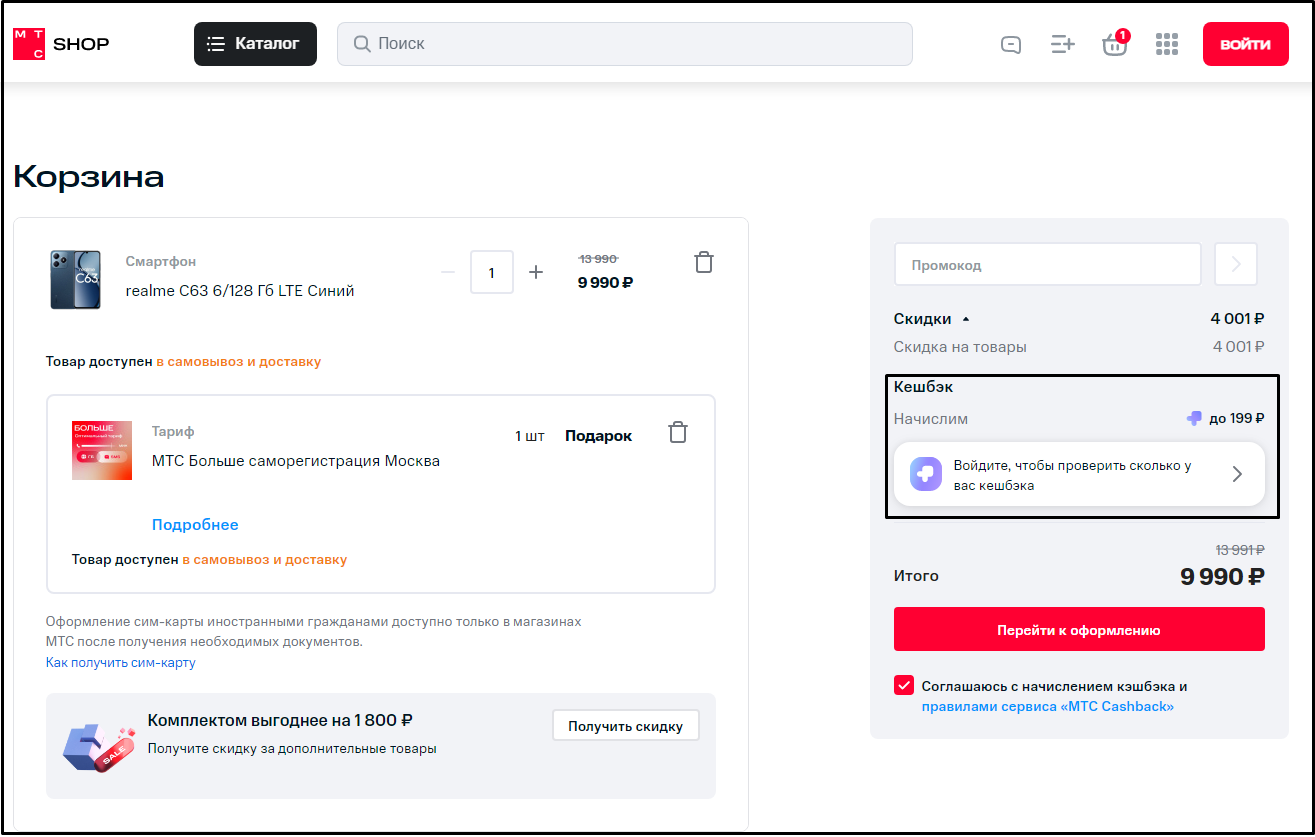Click the Войти login button

coord(1246,44)
